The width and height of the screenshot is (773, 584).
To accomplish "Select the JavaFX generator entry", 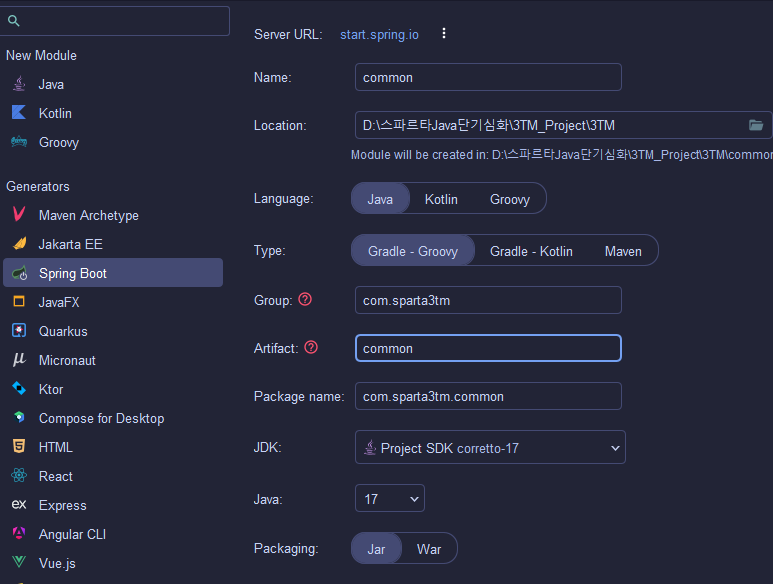I will coord(112,302).
